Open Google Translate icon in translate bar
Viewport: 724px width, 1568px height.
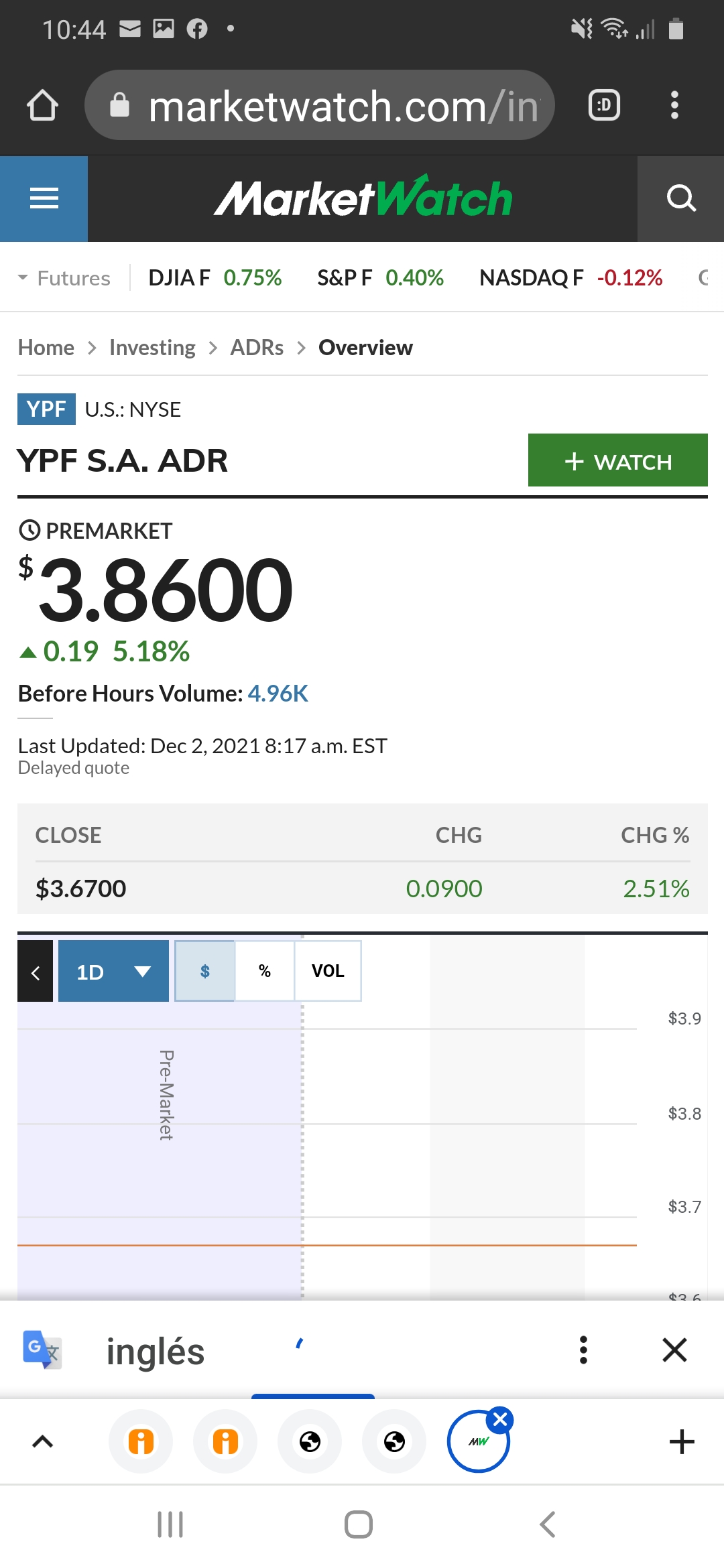point(42,1349)
